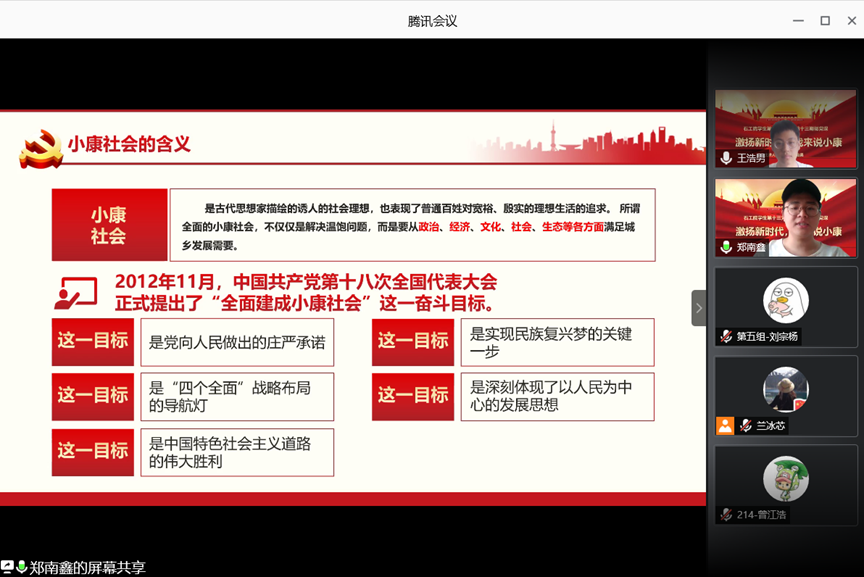Minimize the 腾讯会议 window

tap(798, 21)
